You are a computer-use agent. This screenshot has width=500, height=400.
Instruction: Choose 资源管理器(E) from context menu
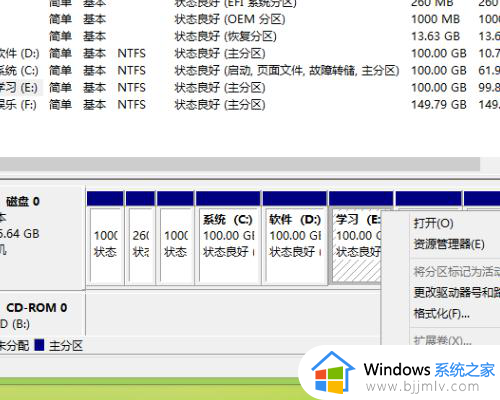coord(449,244)
